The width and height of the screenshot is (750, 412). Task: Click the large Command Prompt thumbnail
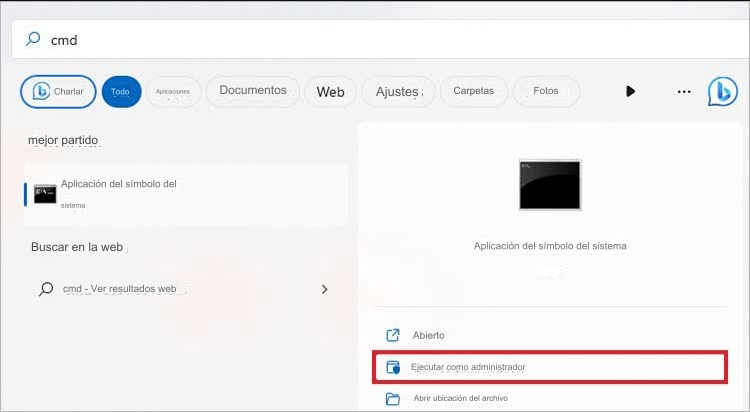point(550,185)
